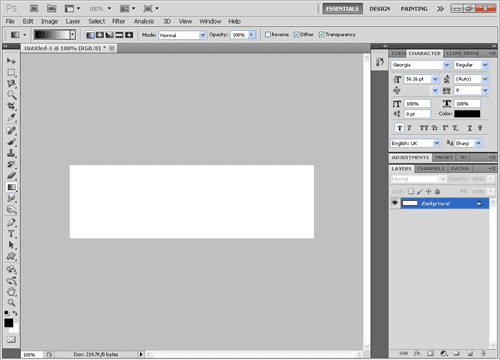The width and height of the screenshot is (500, 360).
Task: Select the Clone Stamp tool
Action: (x=11, y=153)
